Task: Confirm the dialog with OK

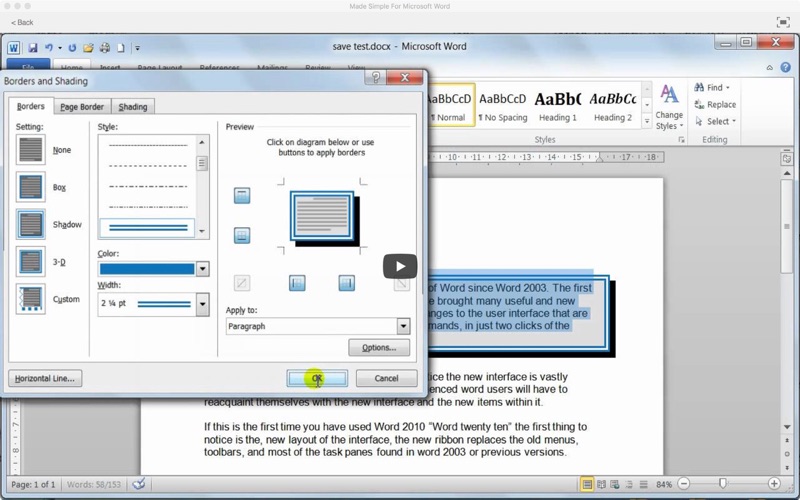Action: coord(317,378)
